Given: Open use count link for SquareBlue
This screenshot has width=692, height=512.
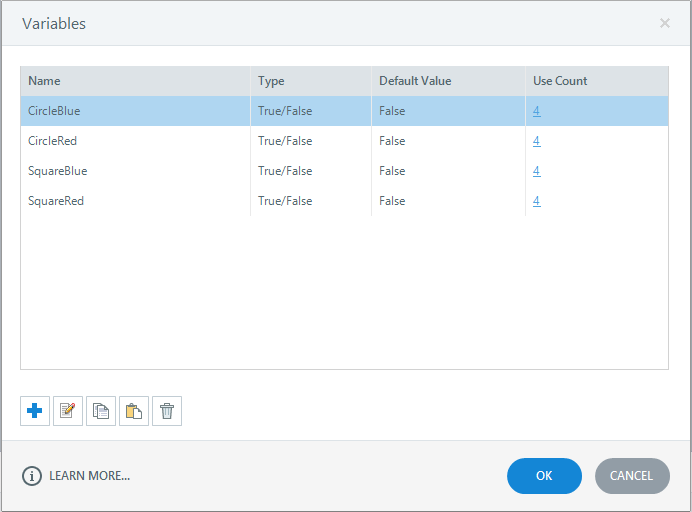Looking at the screenshot, I should point(537,171).
